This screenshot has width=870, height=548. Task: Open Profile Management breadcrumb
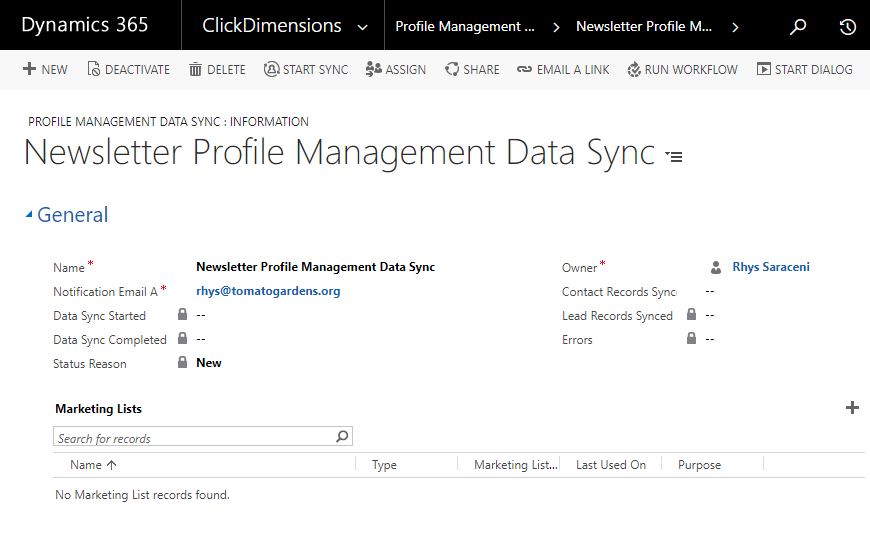(465, 26)
